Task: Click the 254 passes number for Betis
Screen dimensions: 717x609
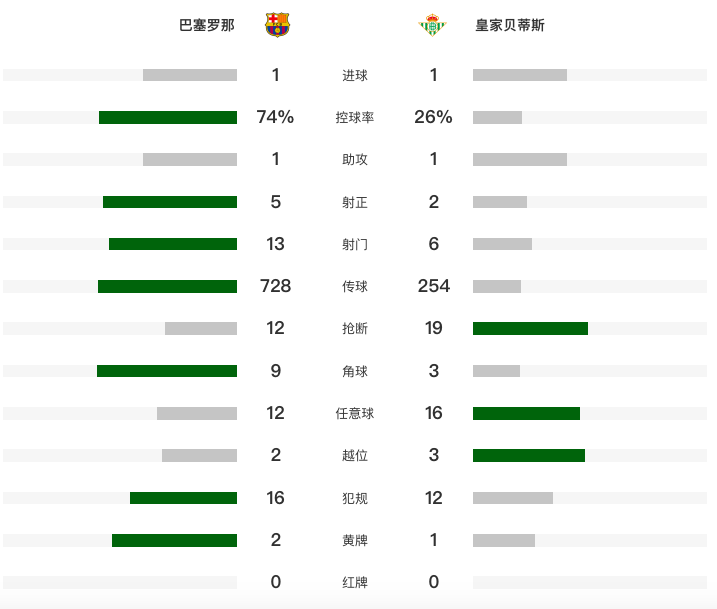Action: pos(433,286)
